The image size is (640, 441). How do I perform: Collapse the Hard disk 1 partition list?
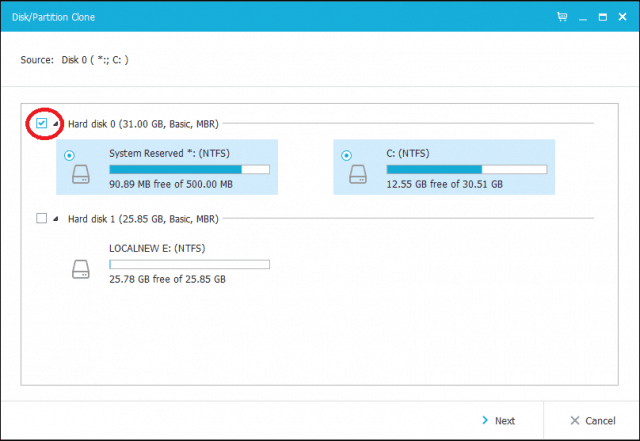click(56, 219)
